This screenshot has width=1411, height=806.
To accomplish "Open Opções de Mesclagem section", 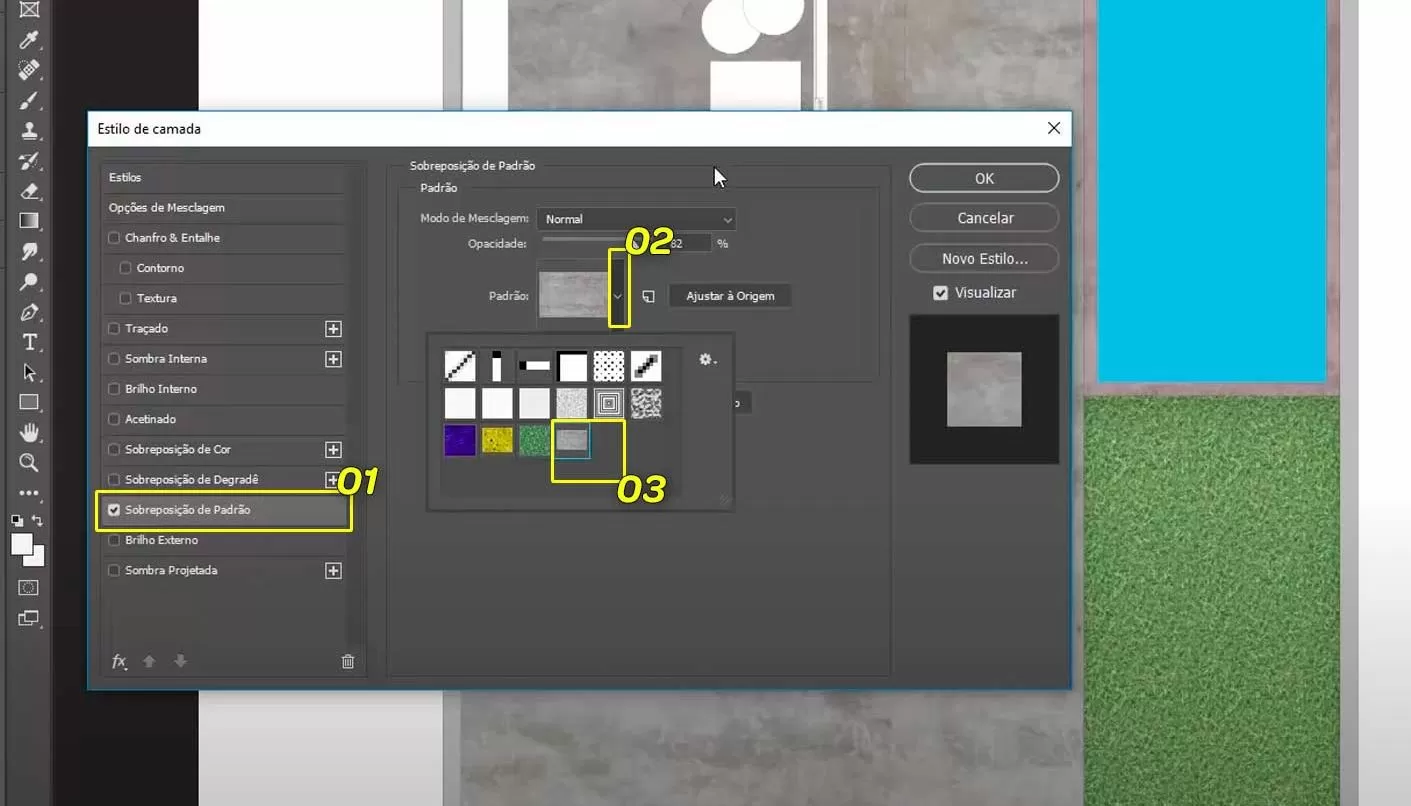I will pos(167,208).
